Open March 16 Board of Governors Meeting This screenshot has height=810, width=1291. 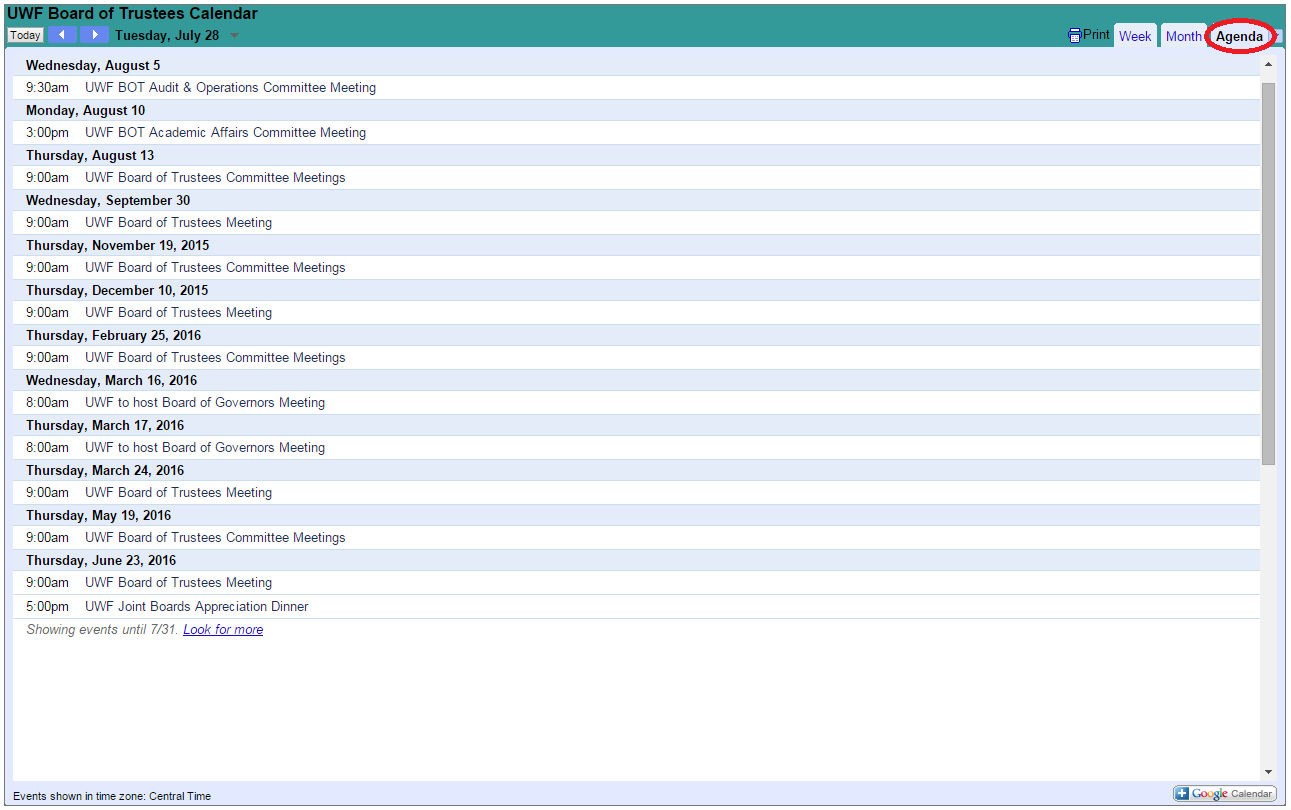(205, 403)
